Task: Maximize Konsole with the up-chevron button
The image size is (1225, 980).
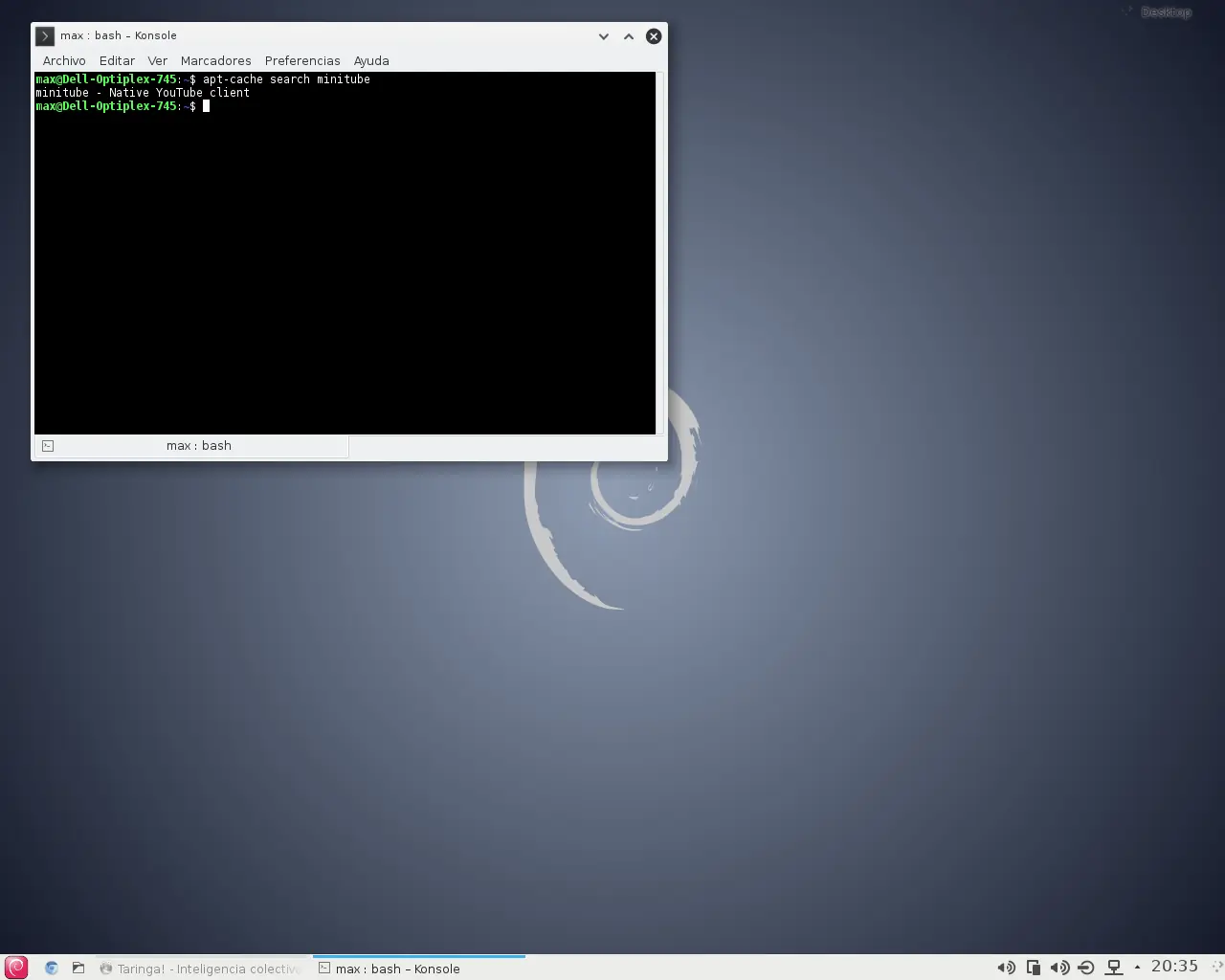Action: [629, 36]
